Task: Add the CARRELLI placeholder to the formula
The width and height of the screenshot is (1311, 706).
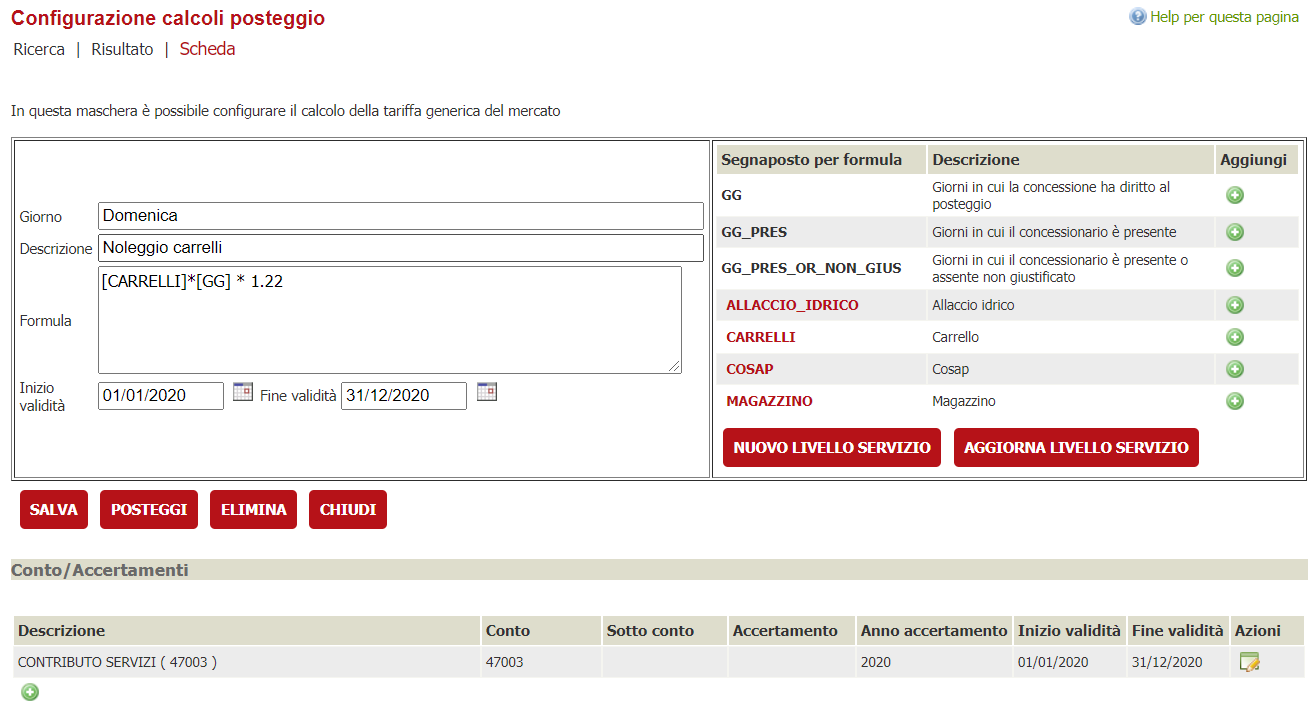Action: click(1234, 337)
